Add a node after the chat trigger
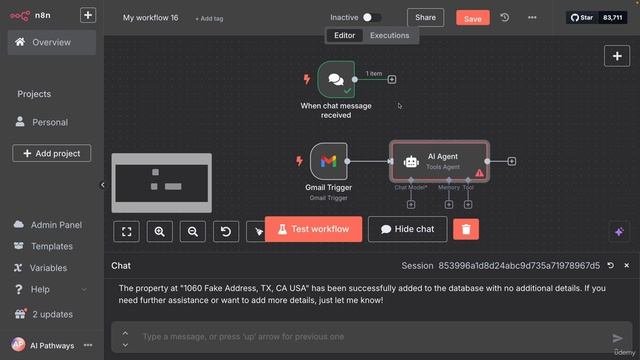This screenshot has width=640, height=360. (x=391, y=79)
